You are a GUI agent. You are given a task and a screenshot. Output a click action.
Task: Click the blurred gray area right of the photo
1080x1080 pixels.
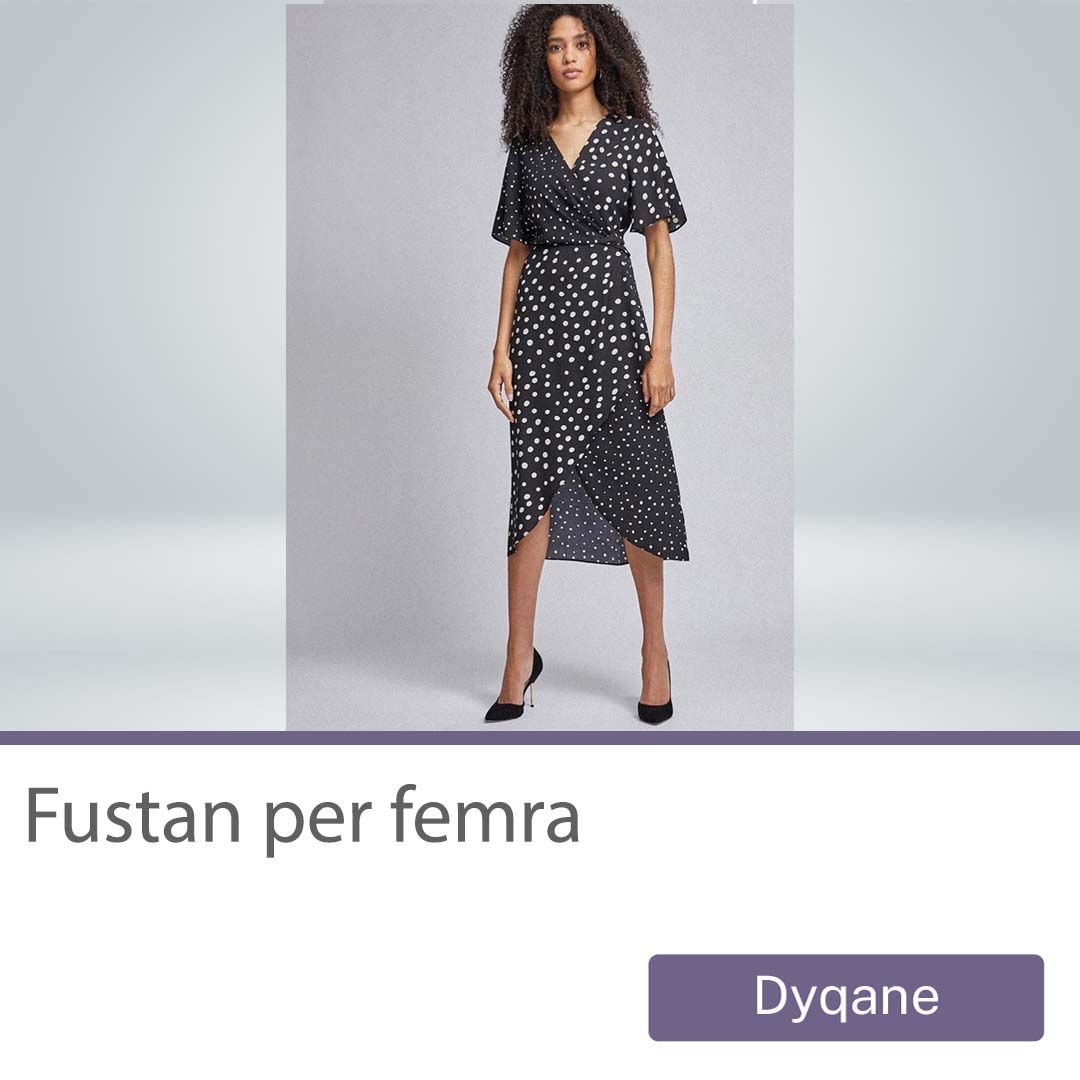(x=937, y=366)
